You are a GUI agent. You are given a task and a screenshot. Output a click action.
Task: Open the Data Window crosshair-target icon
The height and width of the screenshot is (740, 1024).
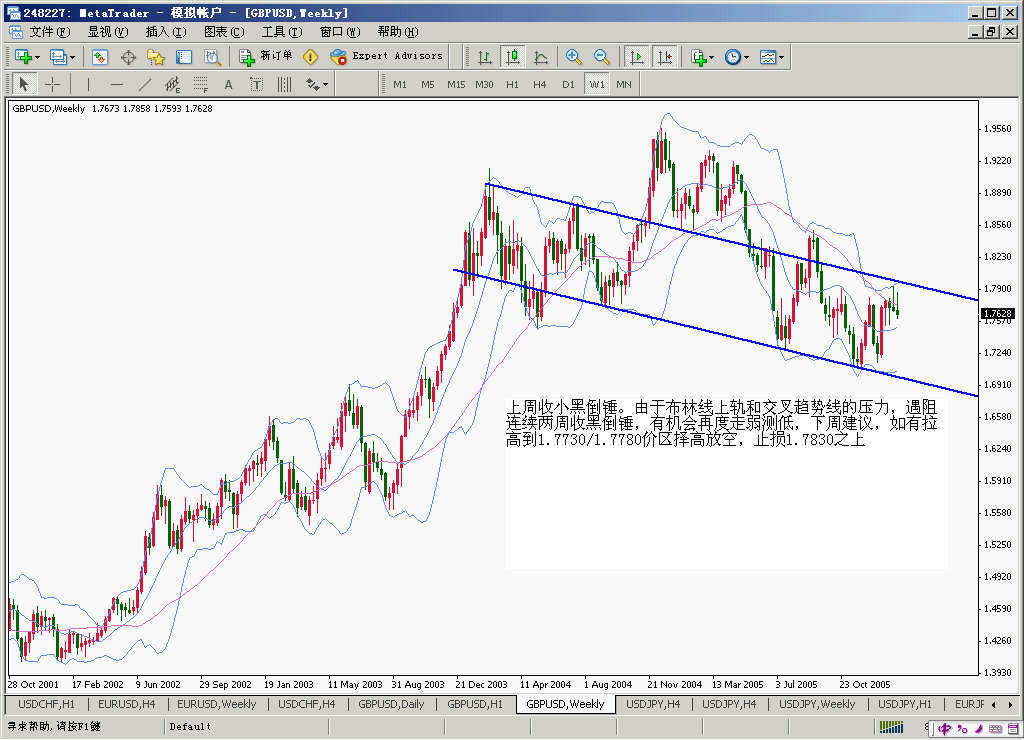[x=128, y=57]
